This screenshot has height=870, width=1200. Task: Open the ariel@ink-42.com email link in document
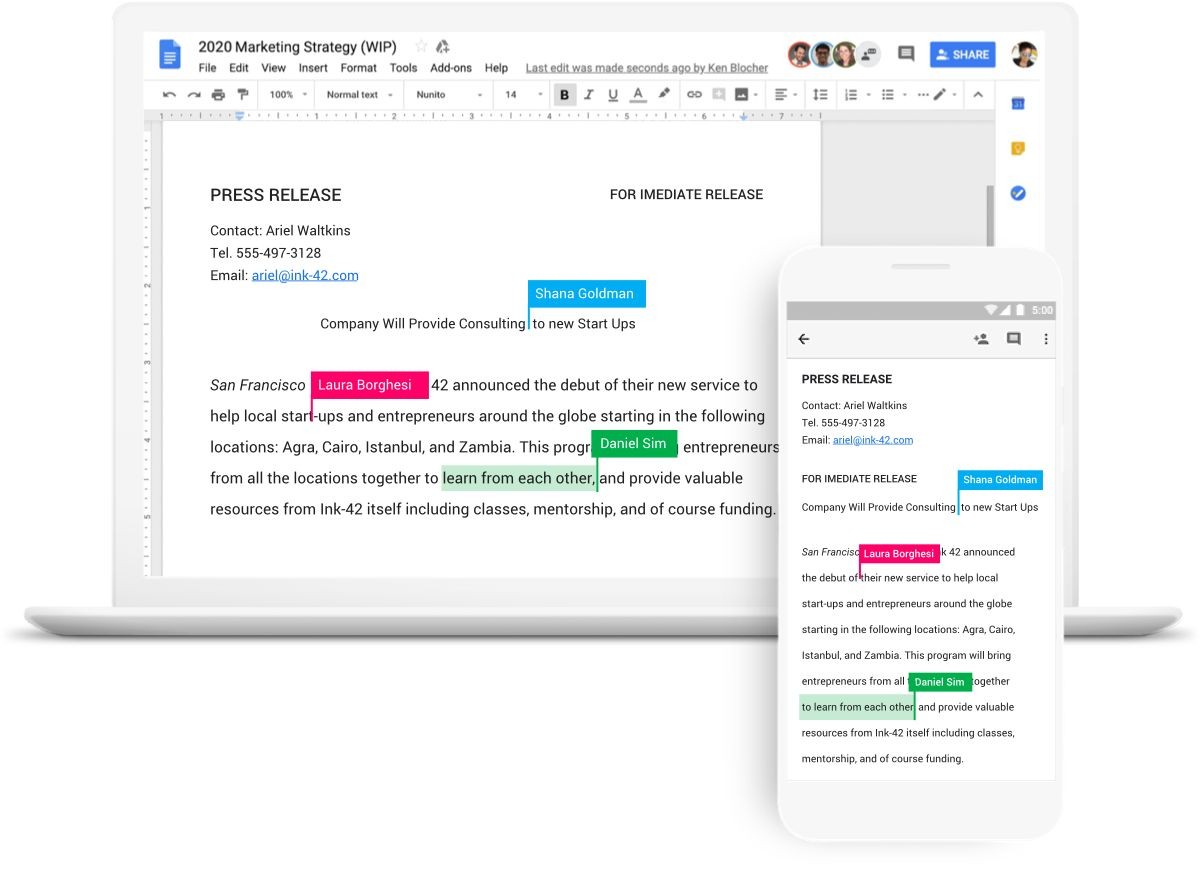pyautogui.click(x=305, y=275)
